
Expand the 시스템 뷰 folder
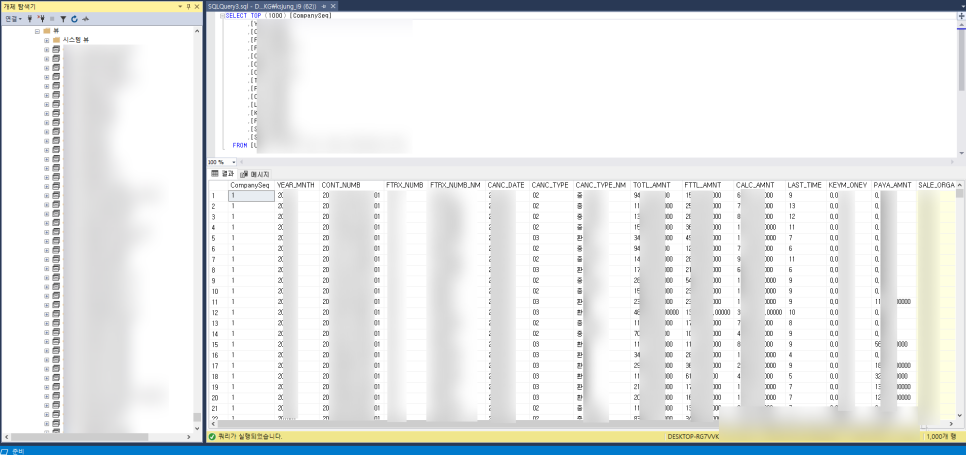[46, 40]
